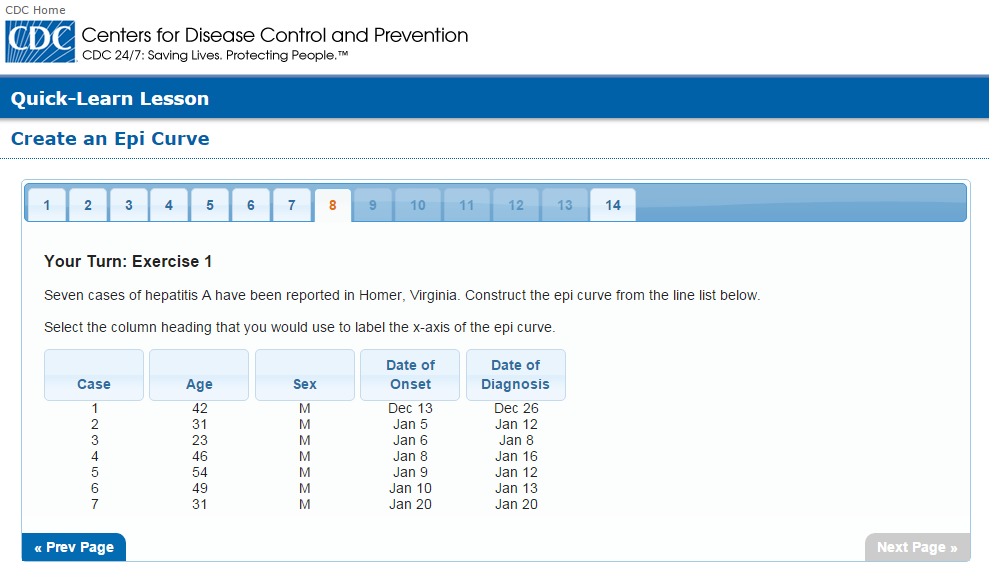
Task: Go to lesson page tab 1
Action: coord(47,205)
